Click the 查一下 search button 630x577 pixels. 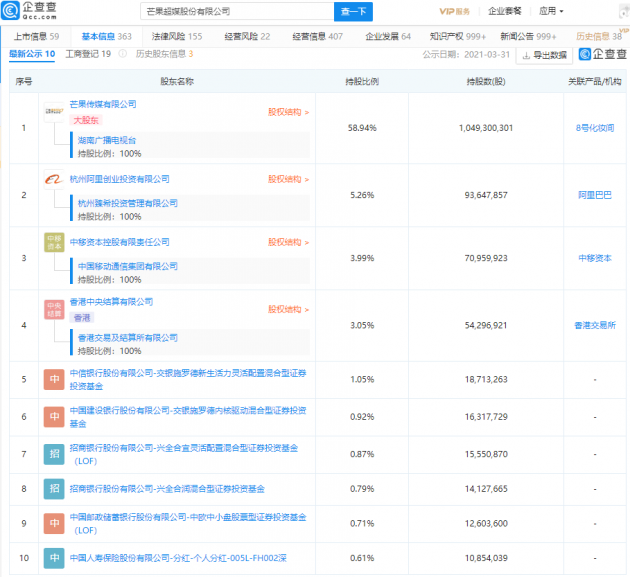[354, 12]
